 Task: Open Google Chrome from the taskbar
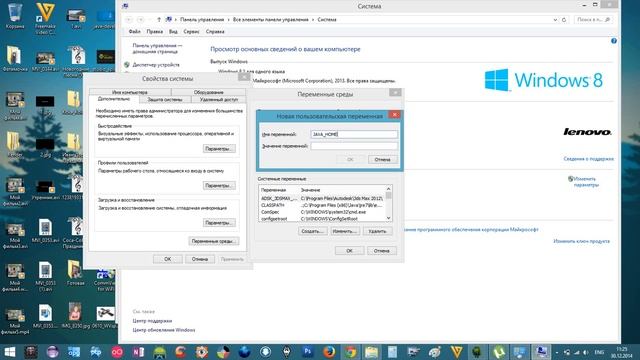pyautogui.click(x=350, y=352)
